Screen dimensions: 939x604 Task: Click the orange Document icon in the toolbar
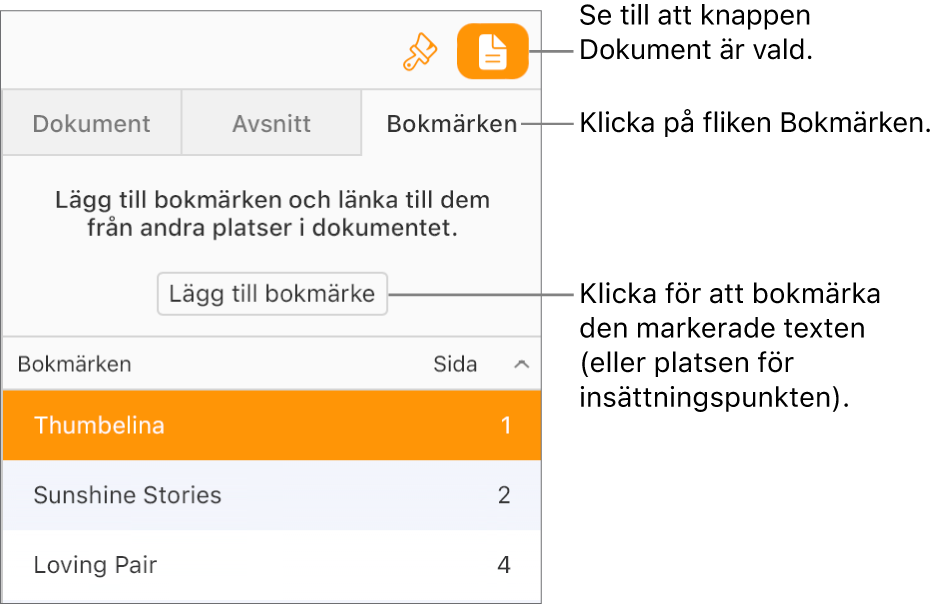[x=492, y=51]
